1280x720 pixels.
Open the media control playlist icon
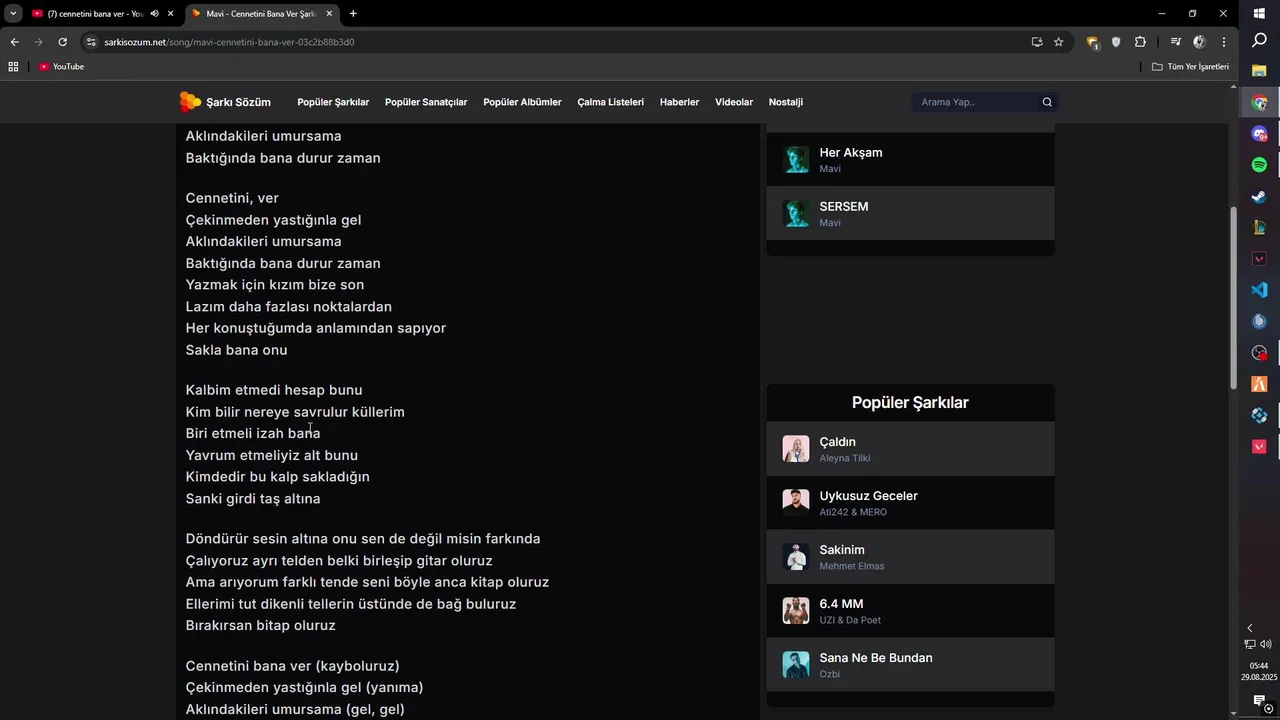[1176, 42]
